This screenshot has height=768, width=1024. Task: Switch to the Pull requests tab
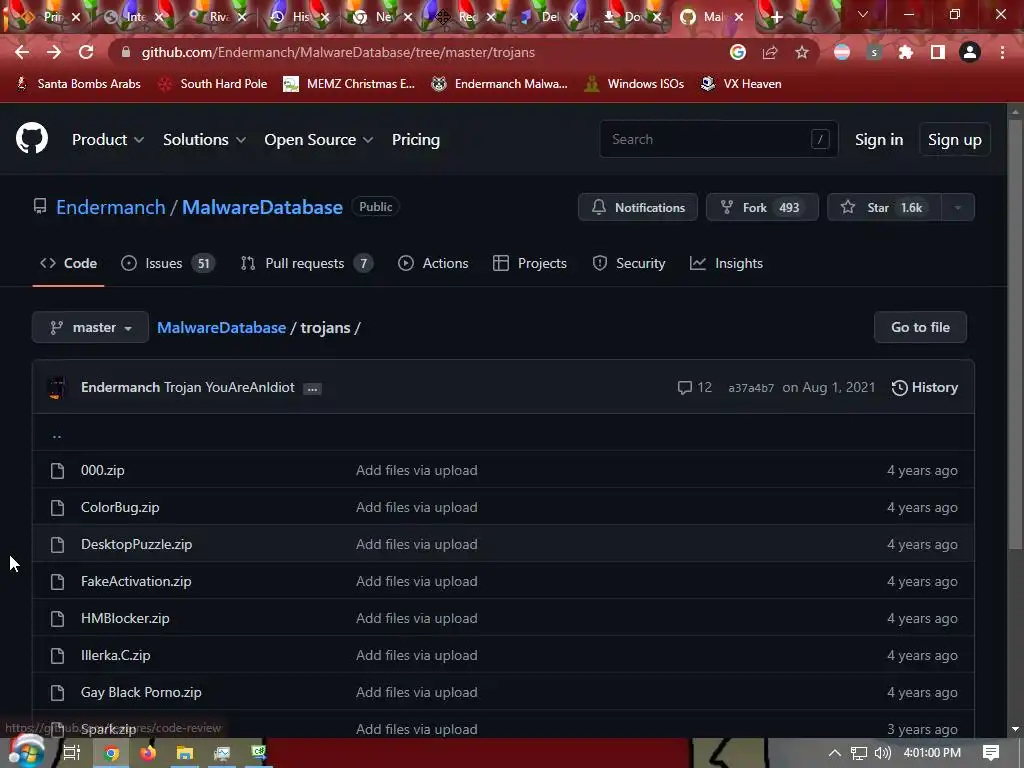pyautogui.click(x=306, y=263)
